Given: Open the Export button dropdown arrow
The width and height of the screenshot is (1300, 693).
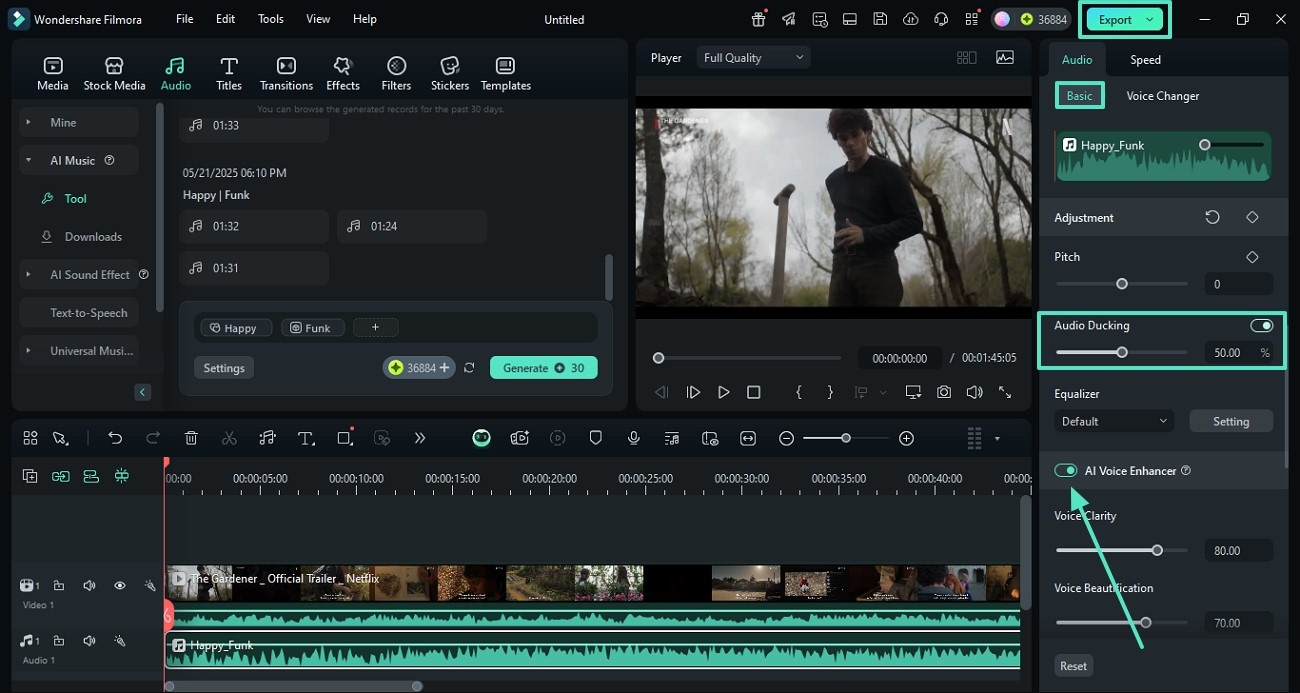Looking at the screenshot, I should pos(1150,19).
